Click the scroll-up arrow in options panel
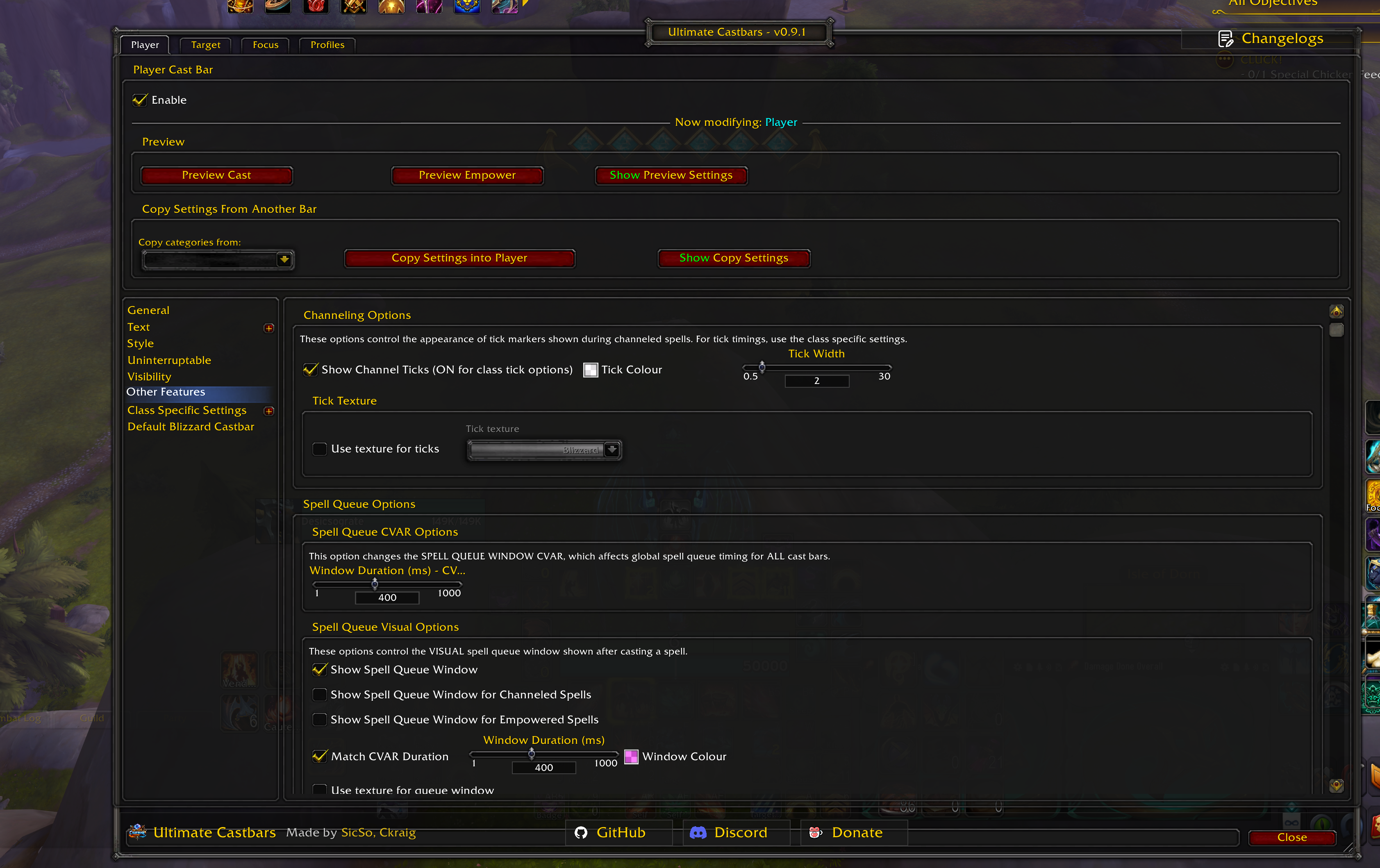This screenshot has height=868, width=1380. (1337, 311)
